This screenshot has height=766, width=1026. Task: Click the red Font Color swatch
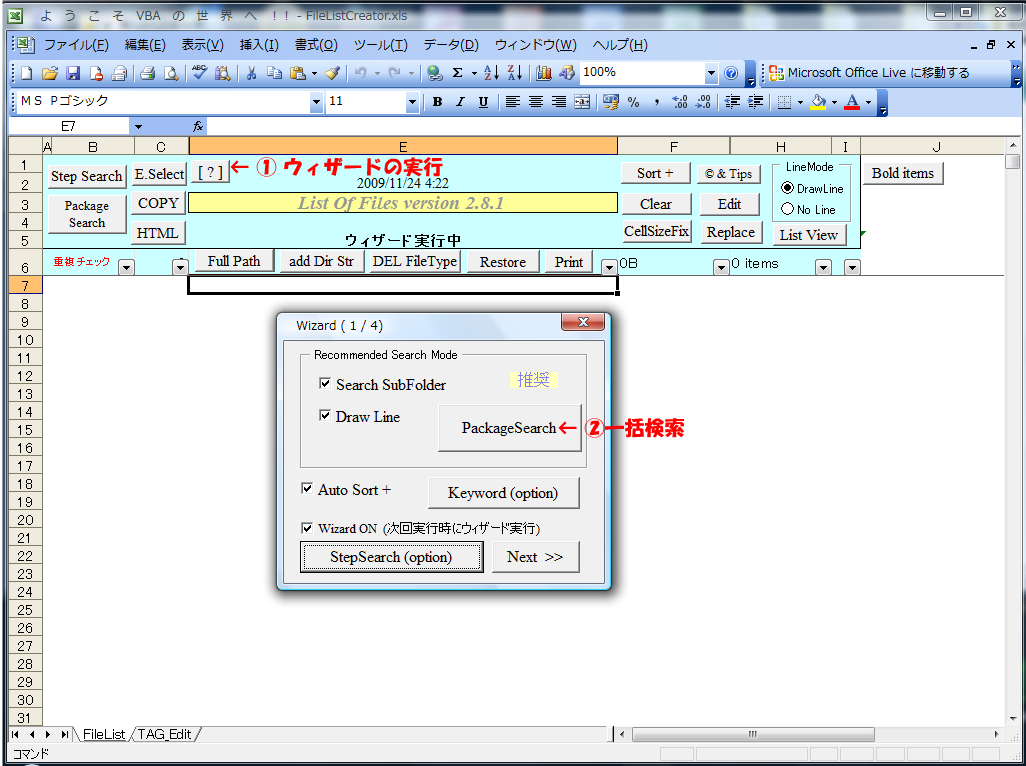(x=851, y=102)
